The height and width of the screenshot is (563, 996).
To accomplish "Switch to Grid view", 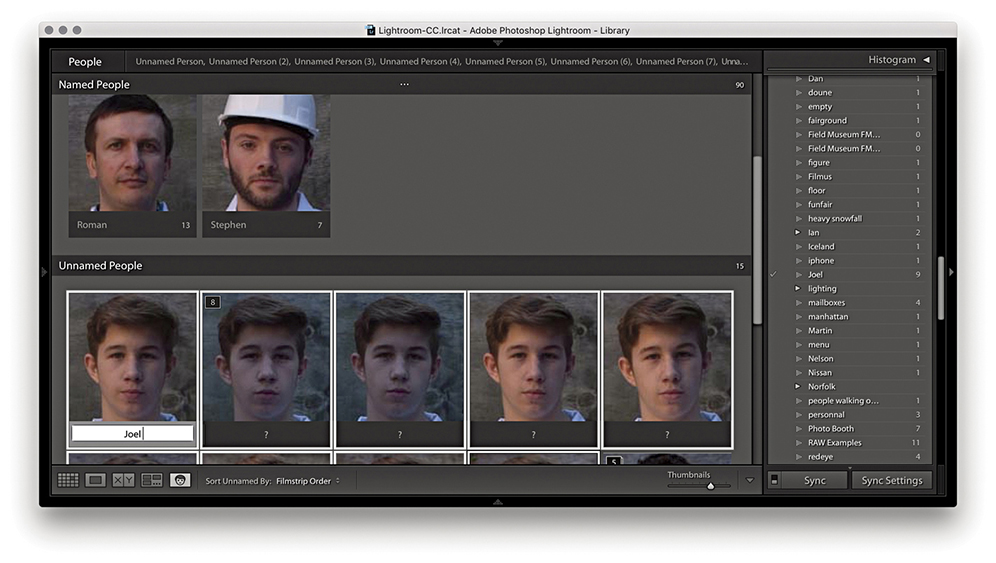I will point(68,480).
